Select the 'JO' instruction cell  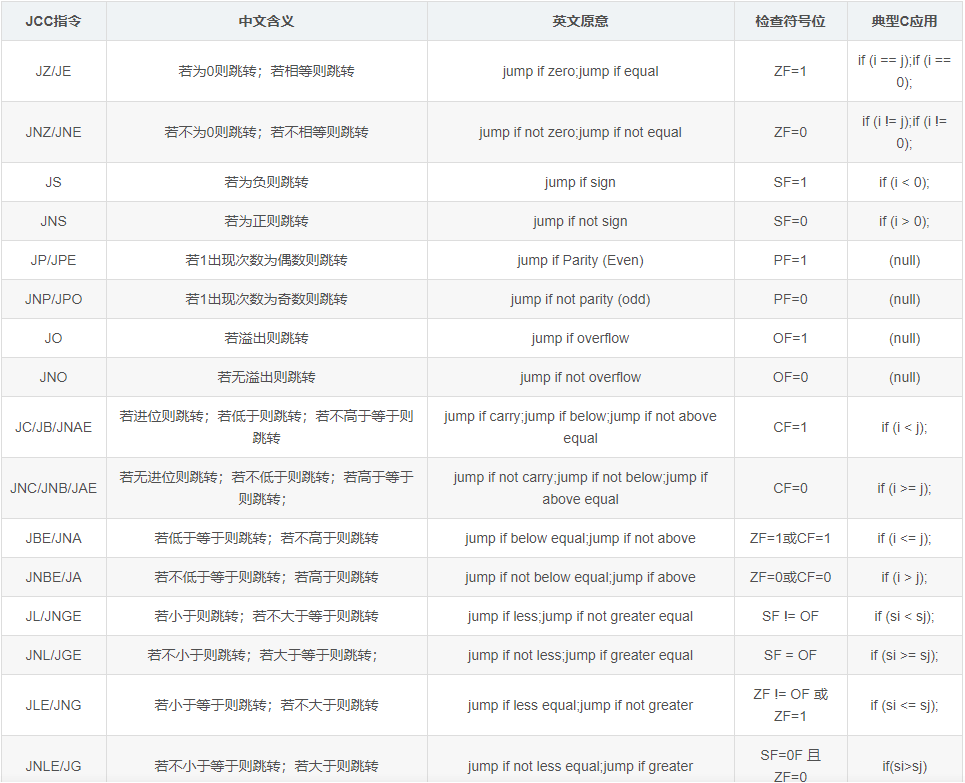(x=54, y=338)
